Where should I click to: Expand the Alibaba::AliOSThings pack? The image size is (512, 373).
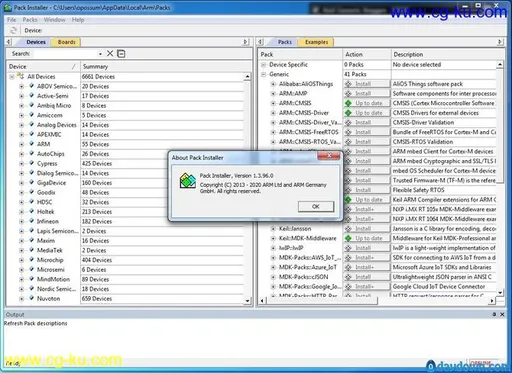coord(273,84)
